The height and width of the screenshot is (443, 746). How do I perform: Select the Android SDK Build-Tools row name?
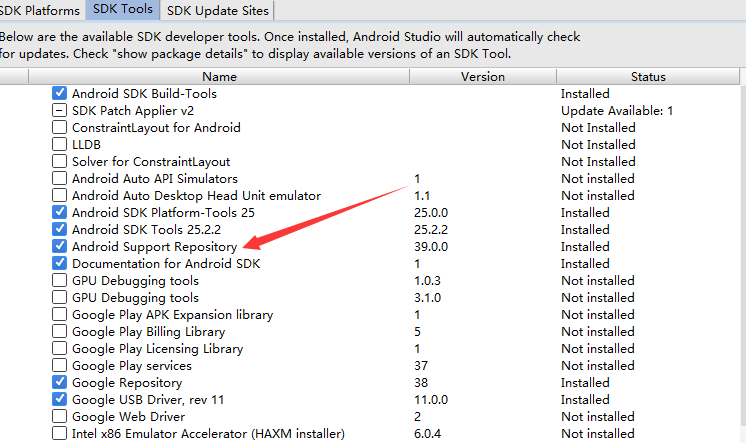click(144, 94)
